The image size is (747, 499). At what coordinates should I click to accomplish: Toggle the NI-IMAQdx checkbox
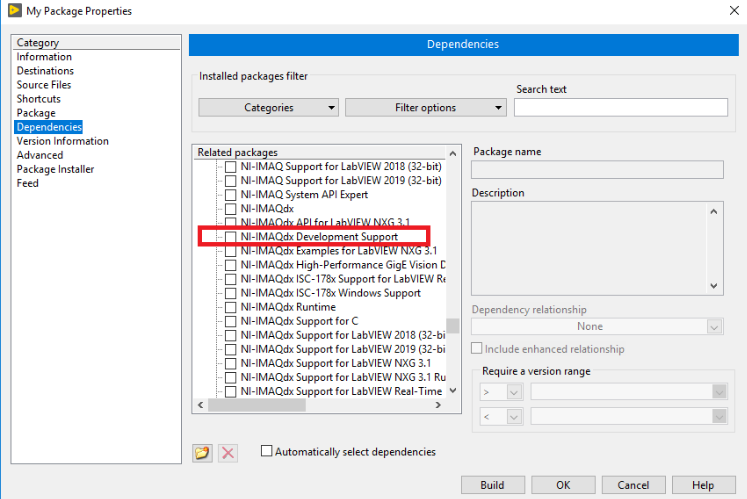coord(231,209)
